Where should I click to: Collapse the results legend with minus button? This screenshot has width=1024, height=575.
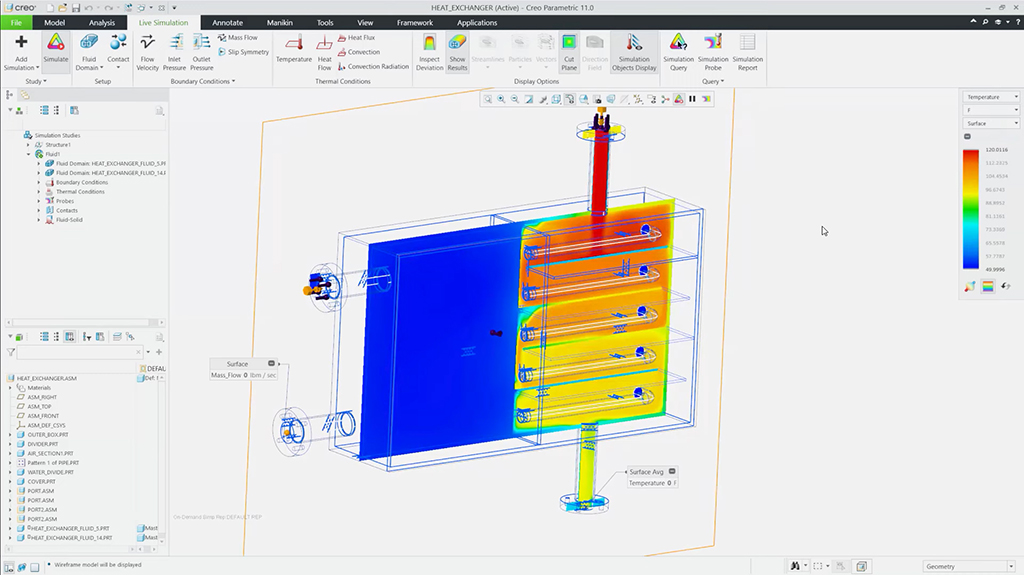click(x=967, y=137)
